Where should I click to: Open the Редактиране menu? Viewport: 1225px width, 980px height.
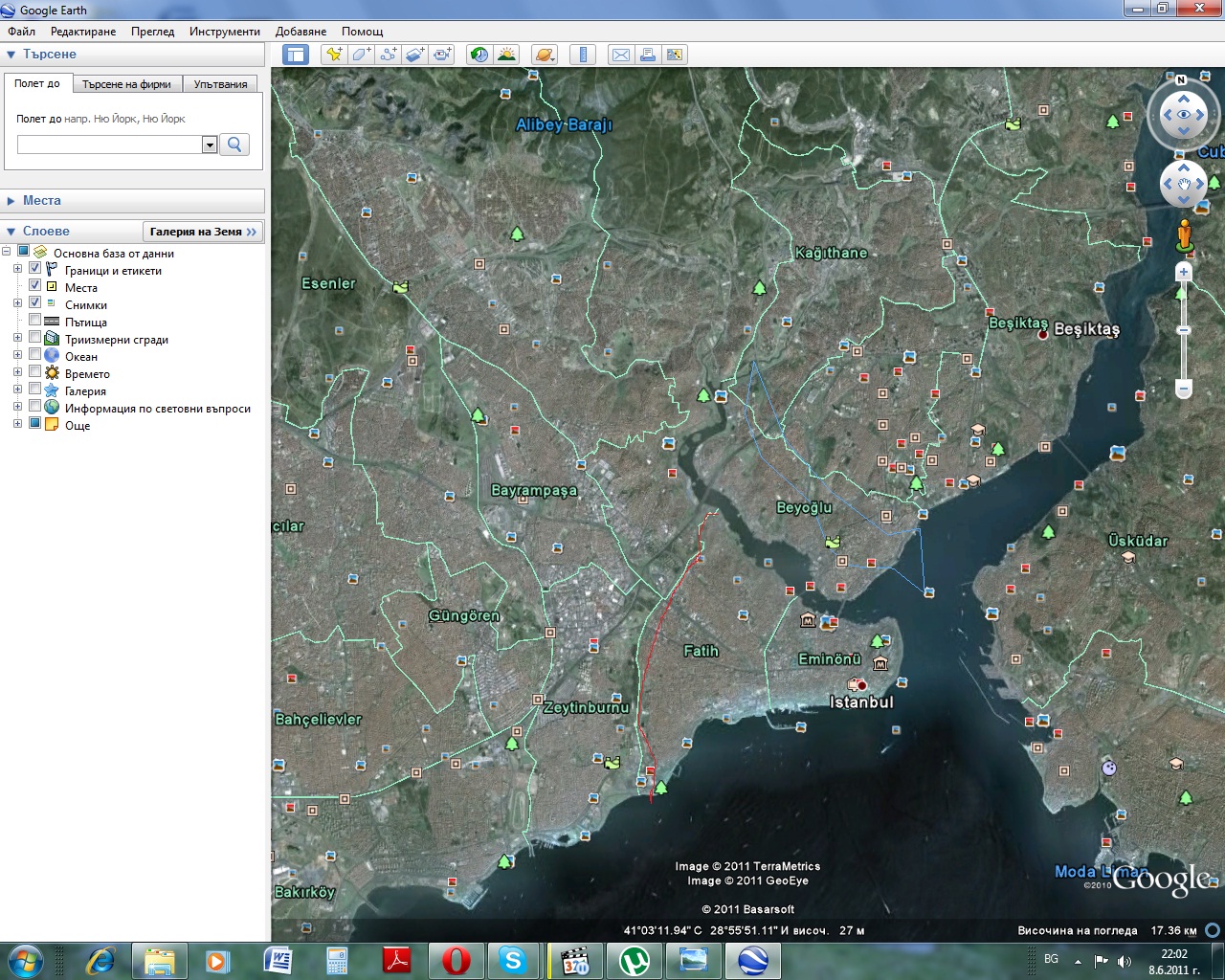83,32
